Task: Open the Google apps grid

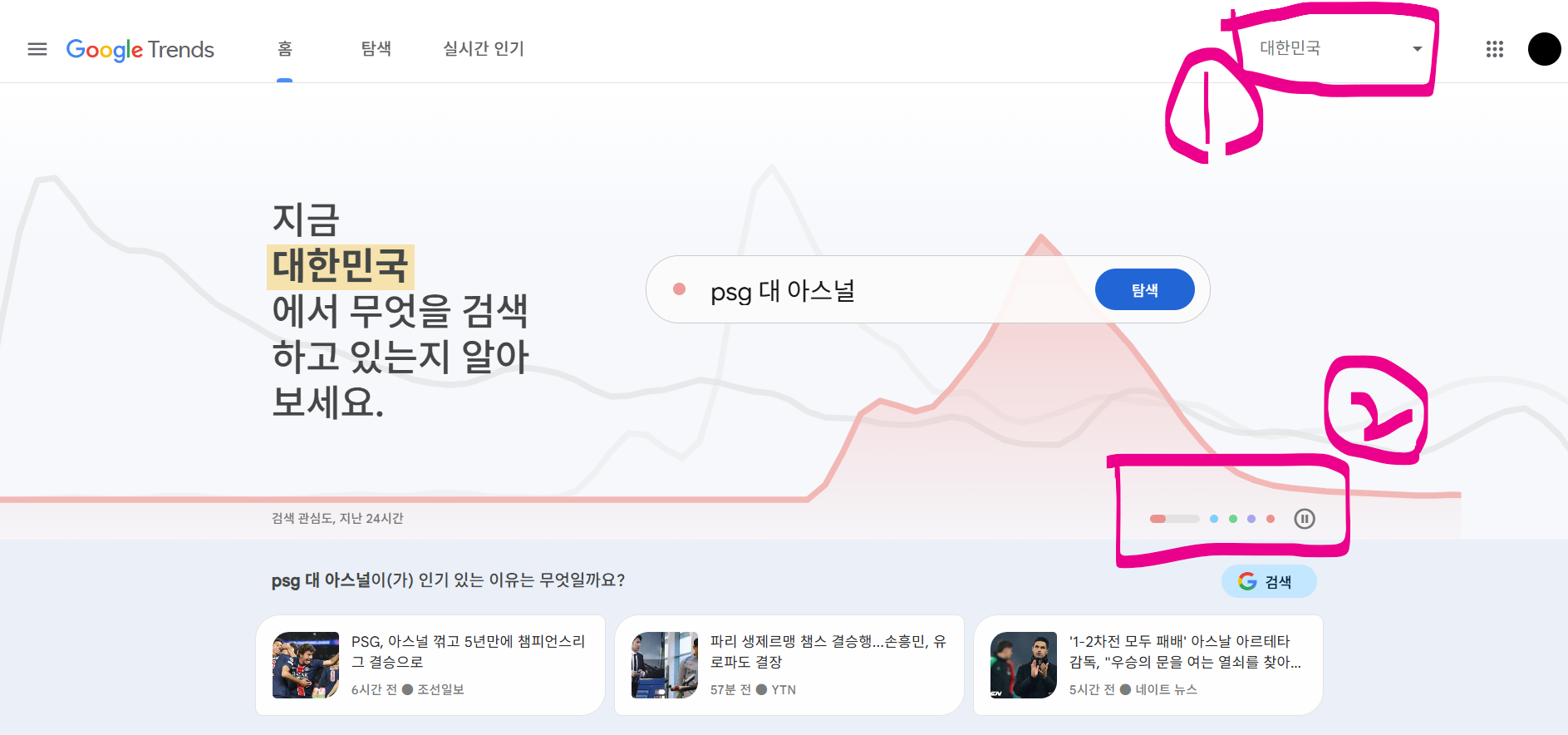Action: pos(1495,49)
